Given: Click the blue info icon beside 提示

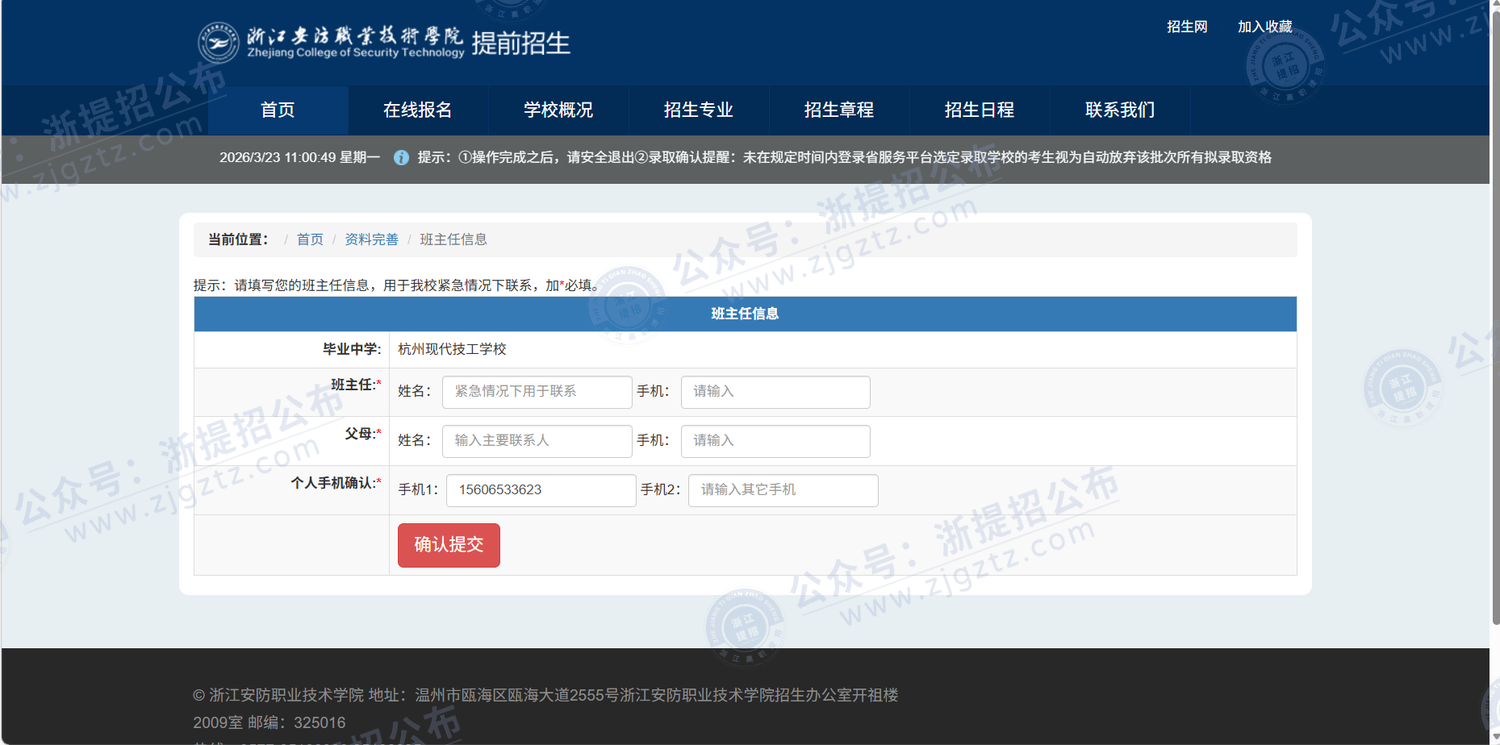Looking at the screenshot, I should point(401,158).
